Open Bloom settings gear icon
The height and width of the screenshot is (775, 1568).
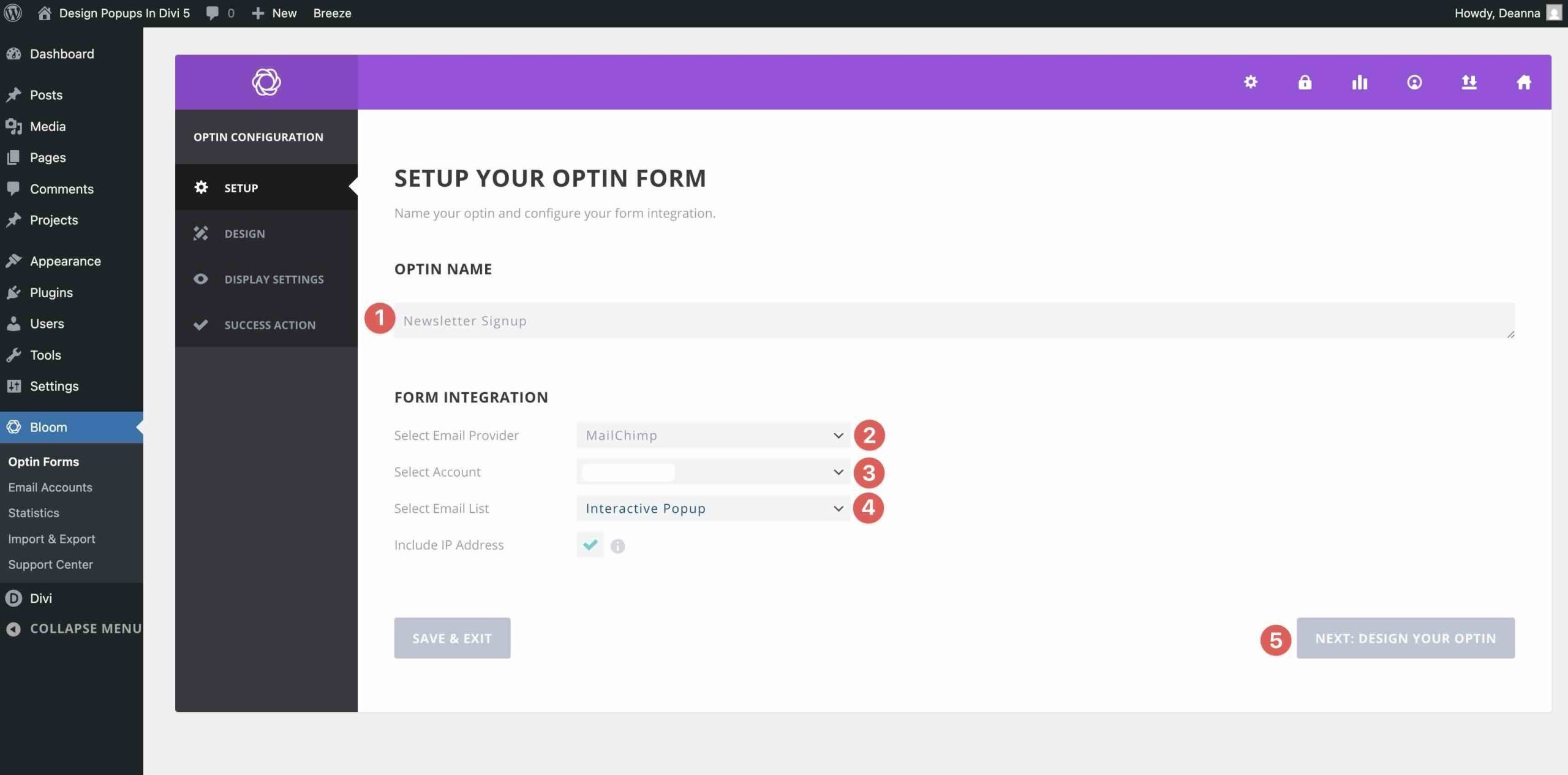click(x=1251, y=81)
